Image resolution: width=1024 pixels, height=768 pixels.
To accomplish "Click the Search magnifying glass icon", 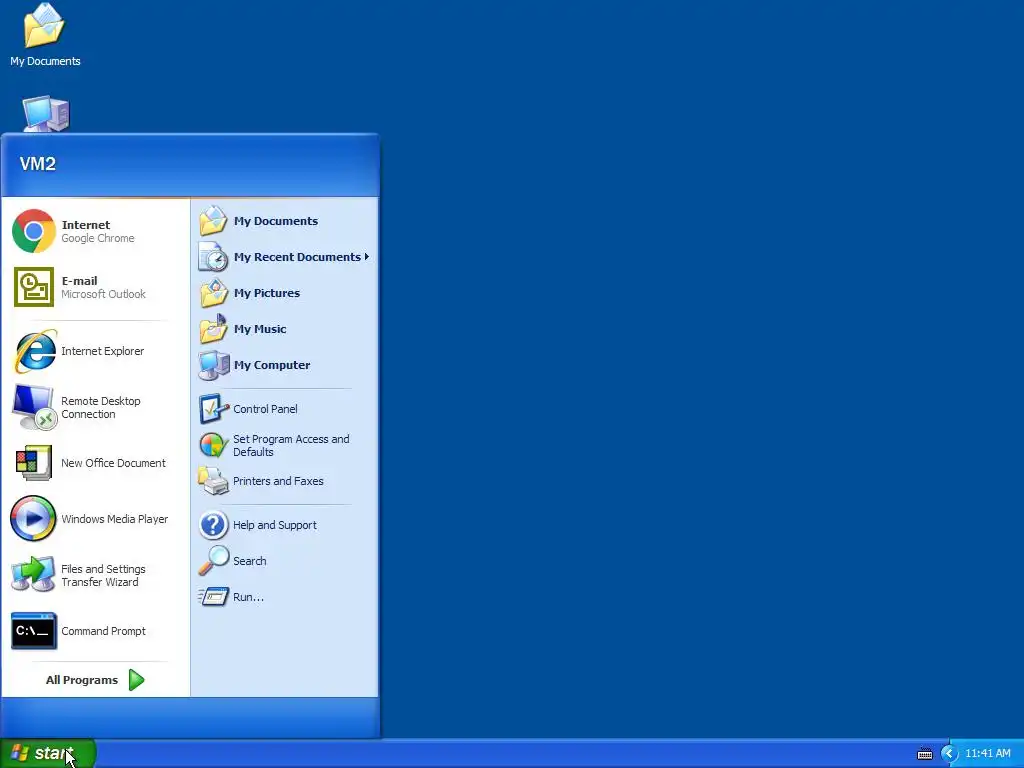I will pos(214,560).
